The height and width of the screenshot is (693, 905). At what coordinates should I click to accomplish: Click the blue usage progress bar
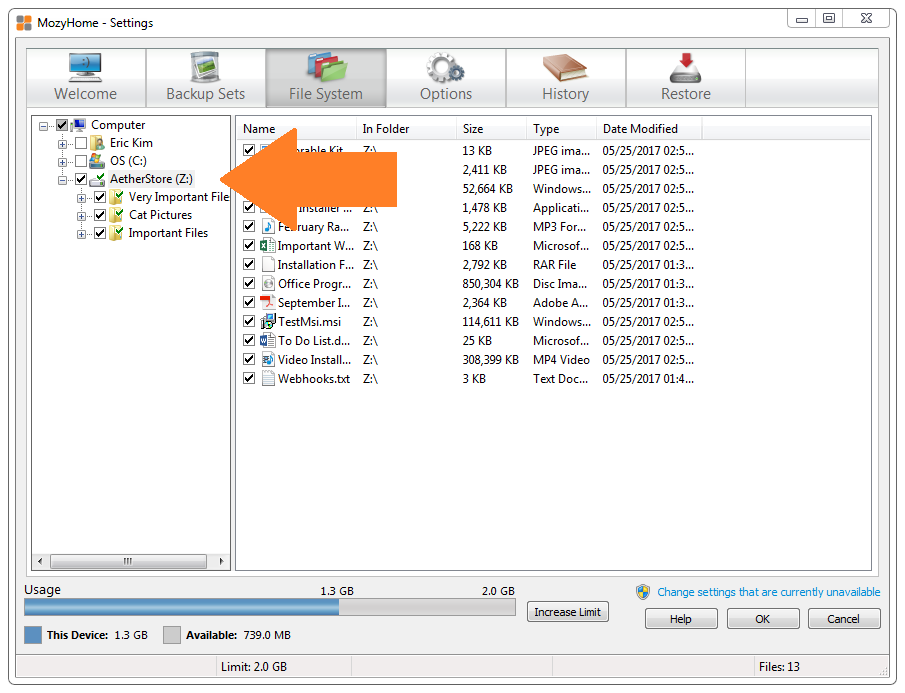[x=181, y=607]
